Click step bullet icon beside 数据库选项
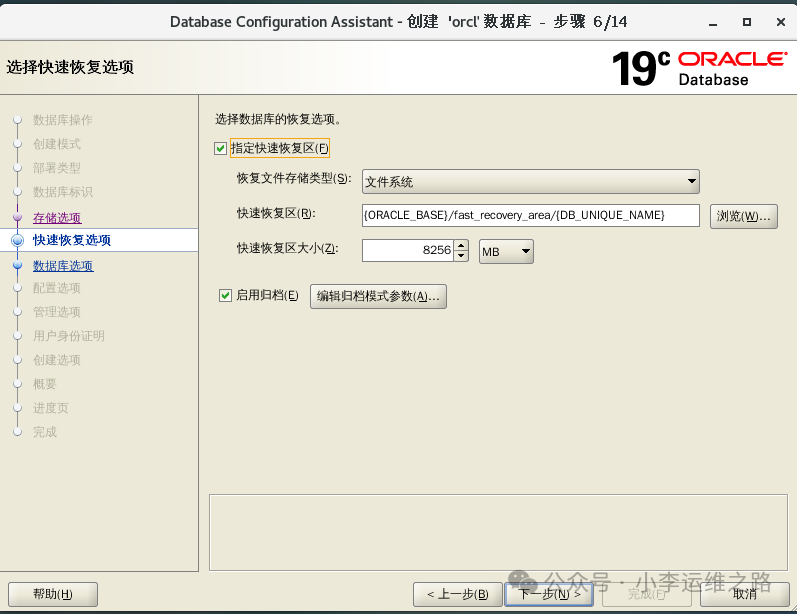The height and width of the screenshot is (614, 797). coord(17,265)
